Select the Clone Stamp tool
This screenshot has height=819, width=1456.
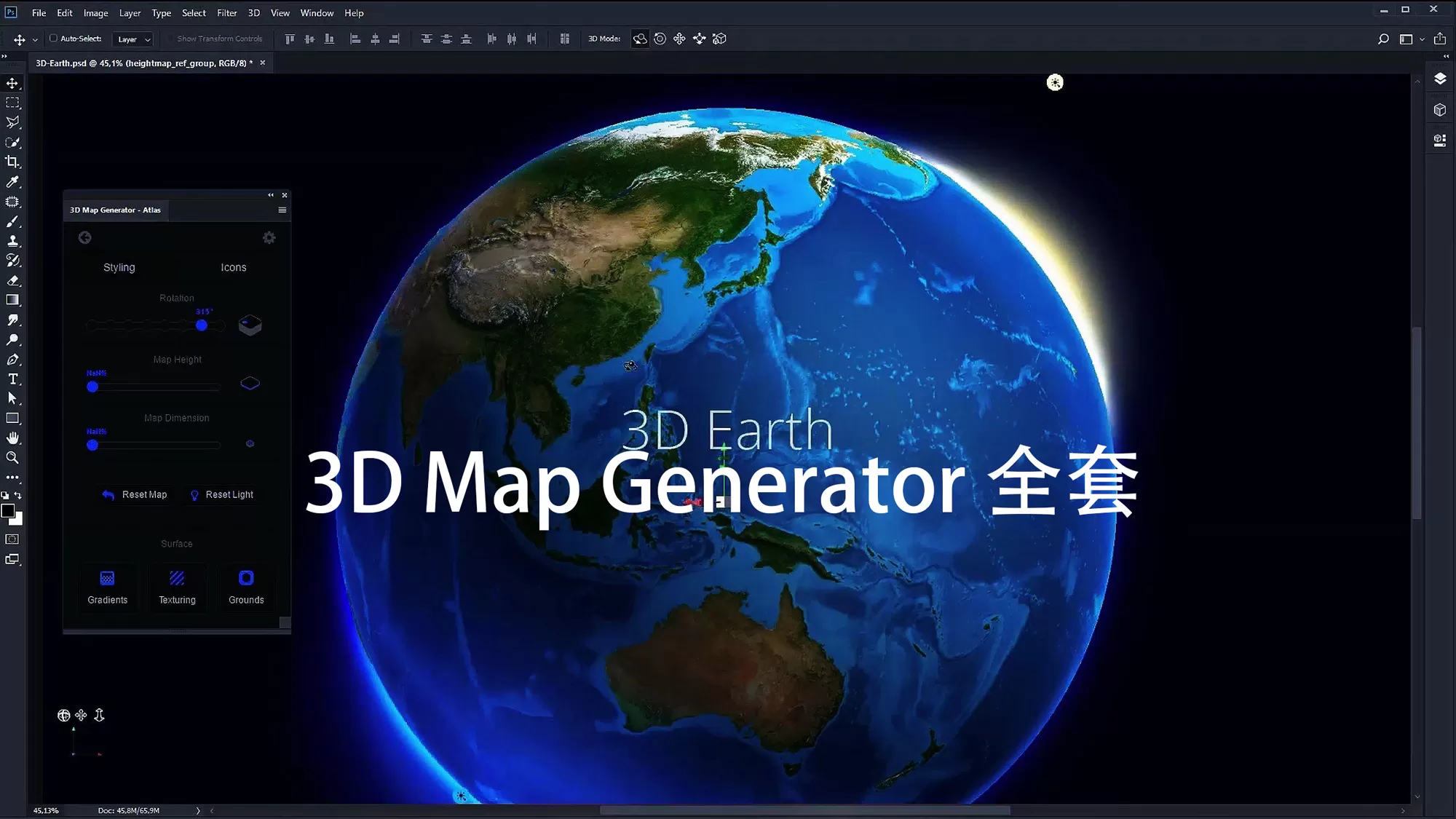click(x=12, y=241)
